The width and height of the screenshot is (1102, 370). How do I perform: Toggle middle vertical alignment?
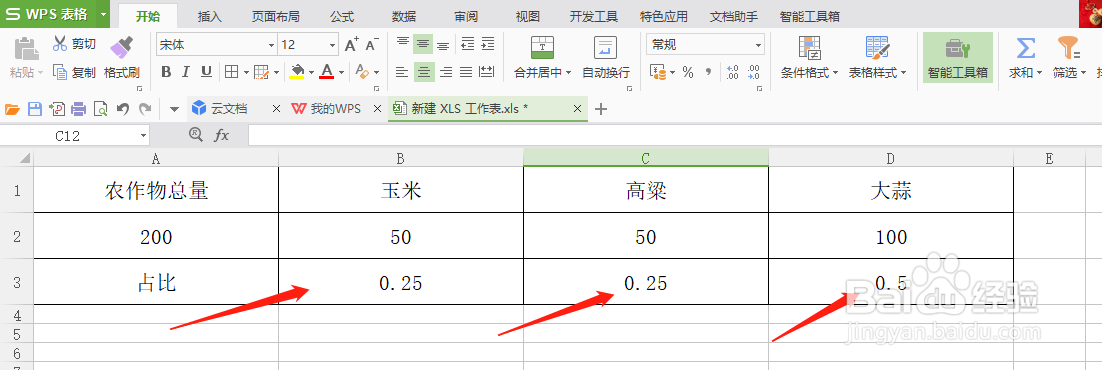(x=423, y=44)
